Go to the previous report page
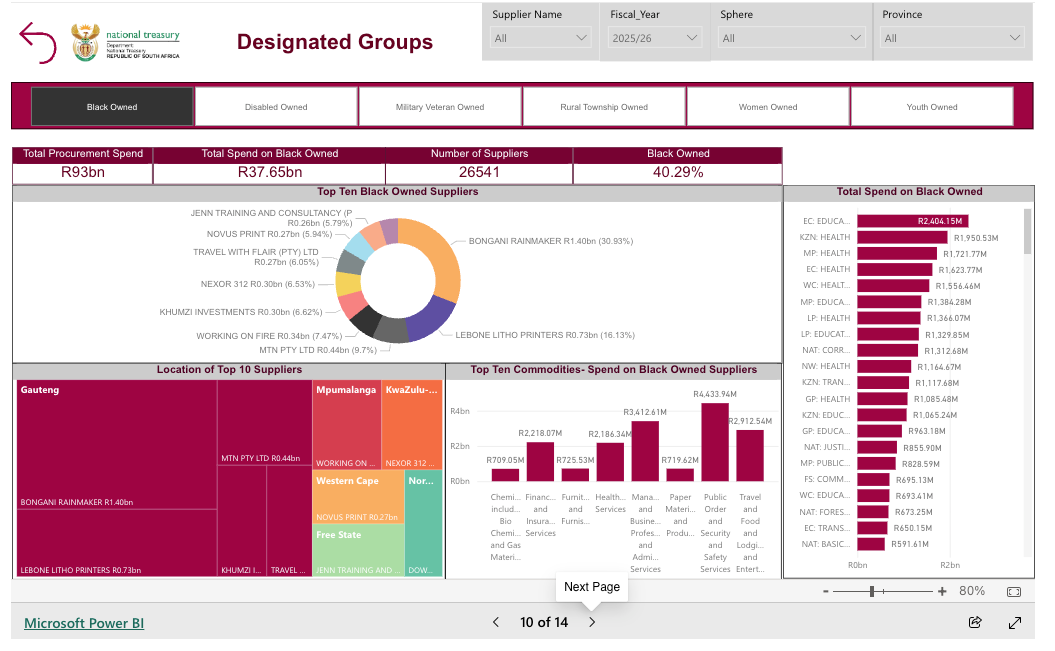 coord(496,622)
